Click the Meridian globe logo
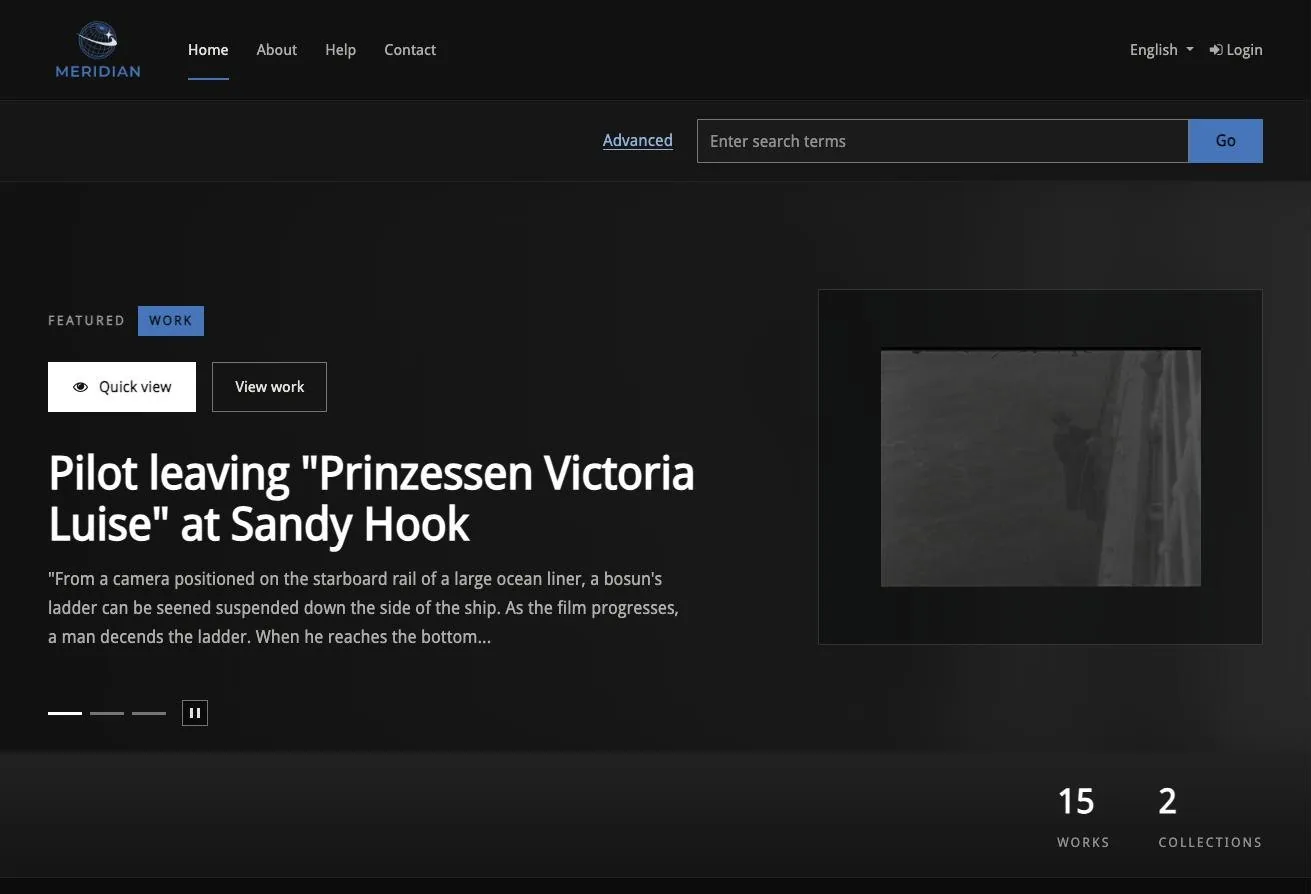1311x894 pixels. pos(98,50)
